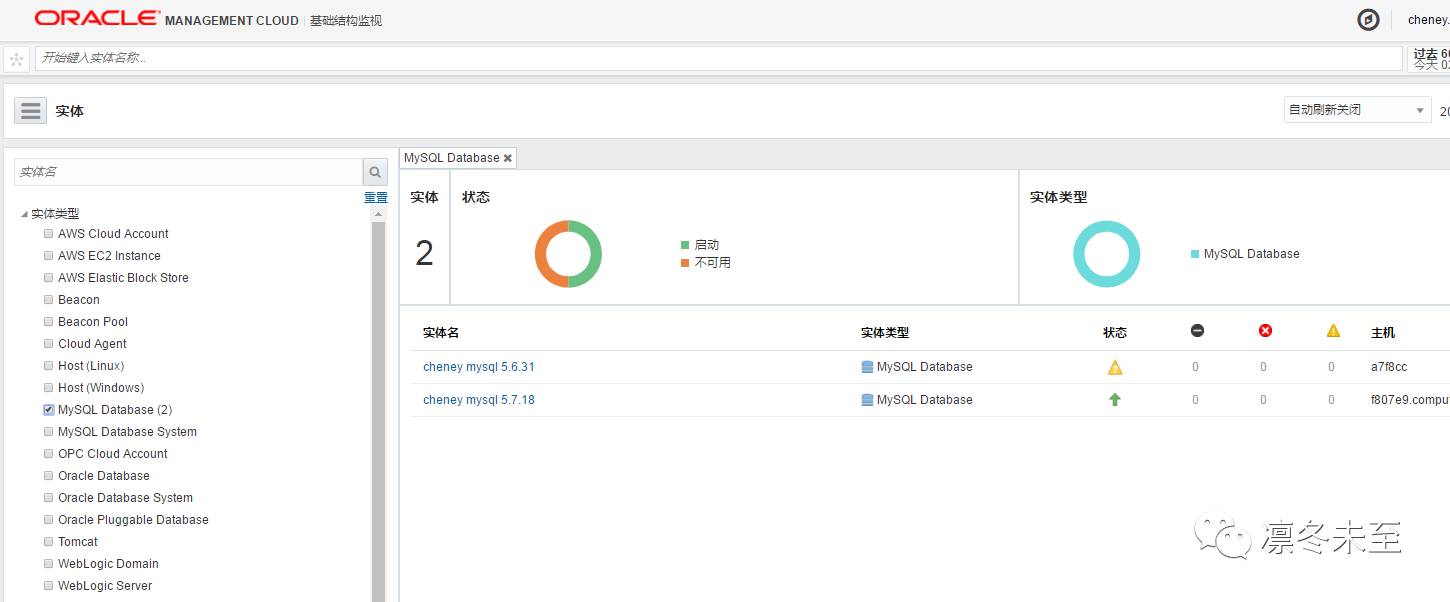Click the compass icon in header
This screenshot has width=1450, height=602.
point(1368,20)
